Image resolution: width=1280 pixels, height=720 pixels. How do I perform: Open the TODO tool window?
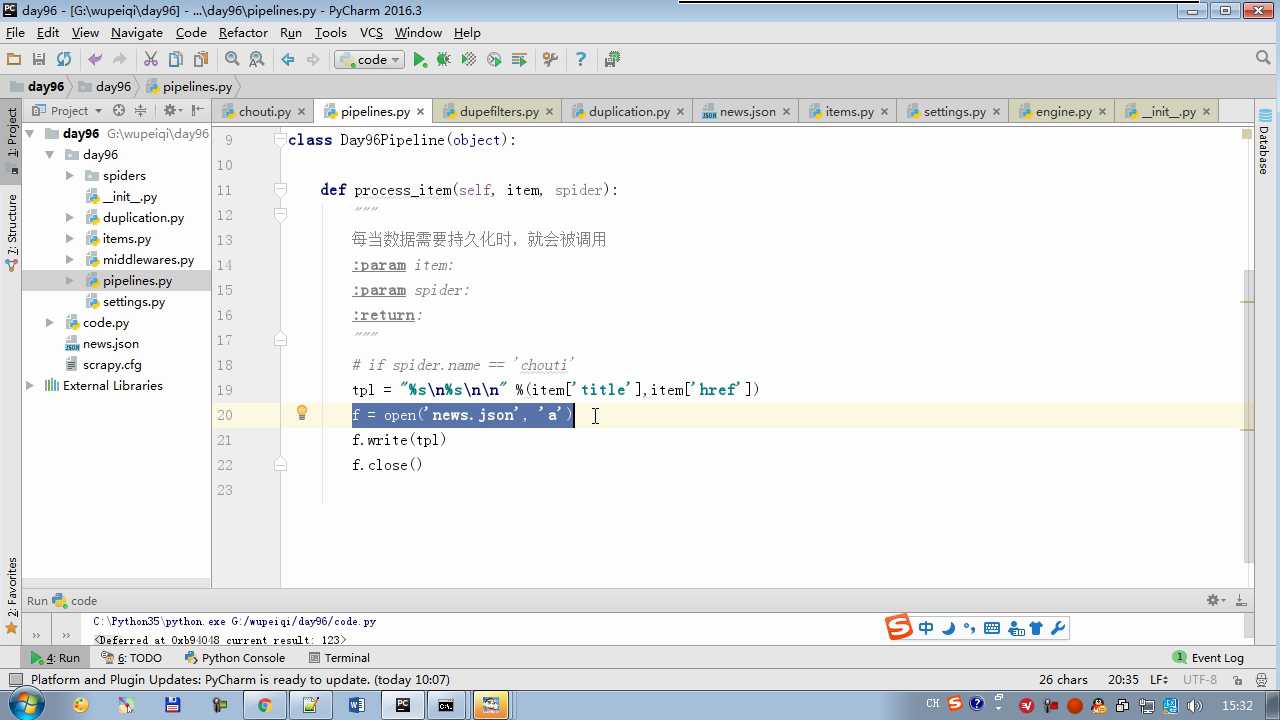click(x=131, y=658)
